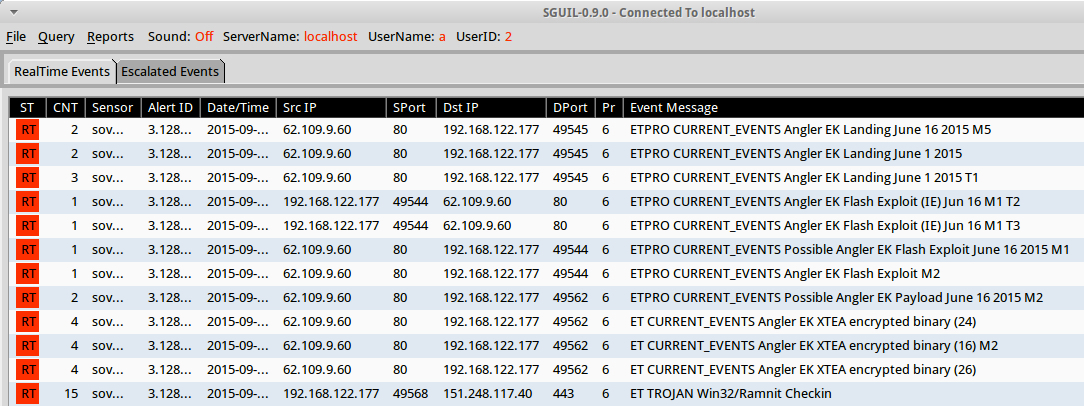Click the localhost server name value
1084x406 pixels.
pyautogui.click(x=330, y=36)
